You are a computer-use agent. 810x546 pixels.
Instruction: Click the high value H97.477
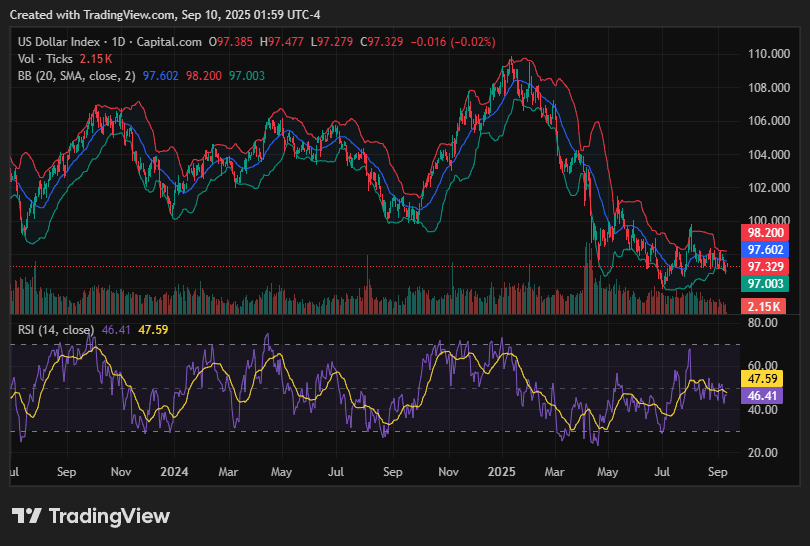282,42
